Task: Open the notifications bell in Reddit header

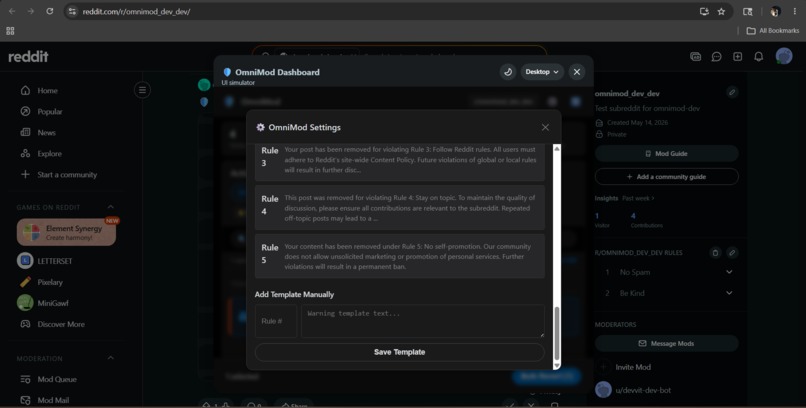Action: point(759,57)
